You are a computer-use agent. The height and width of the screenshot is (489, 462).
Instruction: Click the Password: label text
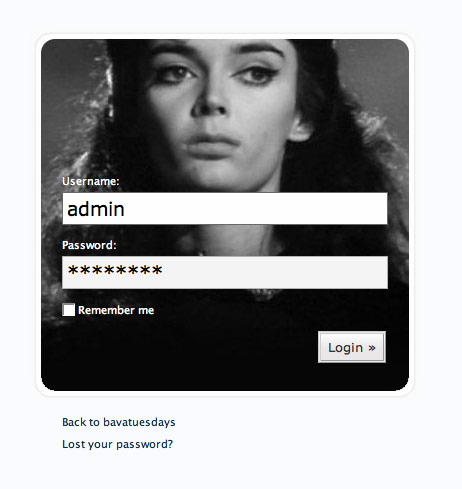pyautogui.click(x=89, y=245)
